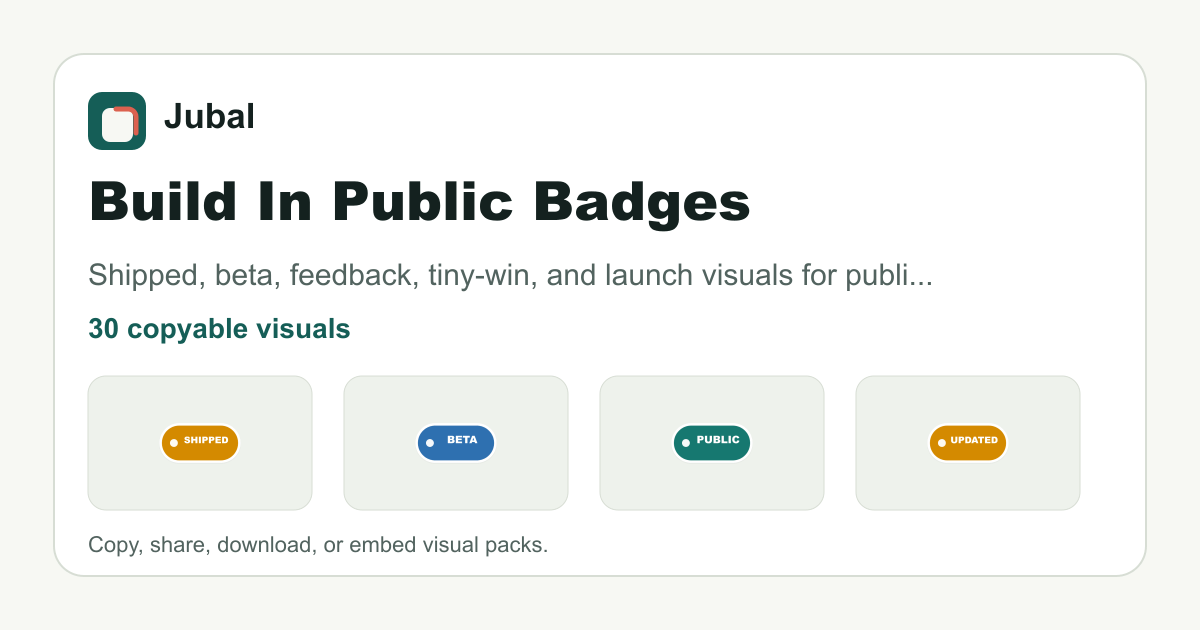Open the fourth preview card with UPDATED
The height and width of the screenshot is (630, 1200).
(968, 443)
